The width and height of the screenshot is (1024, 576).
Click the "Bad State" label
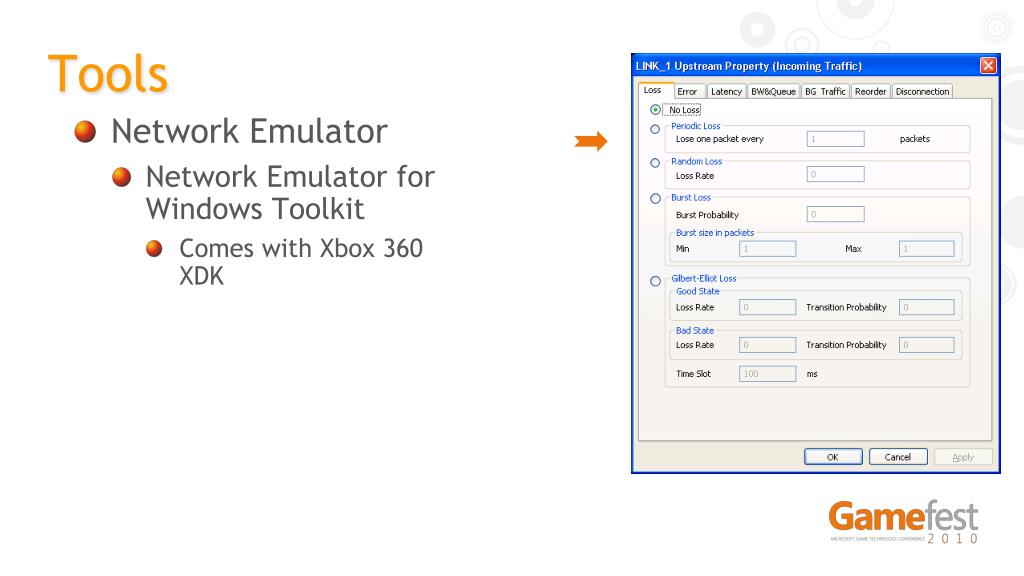695,330
